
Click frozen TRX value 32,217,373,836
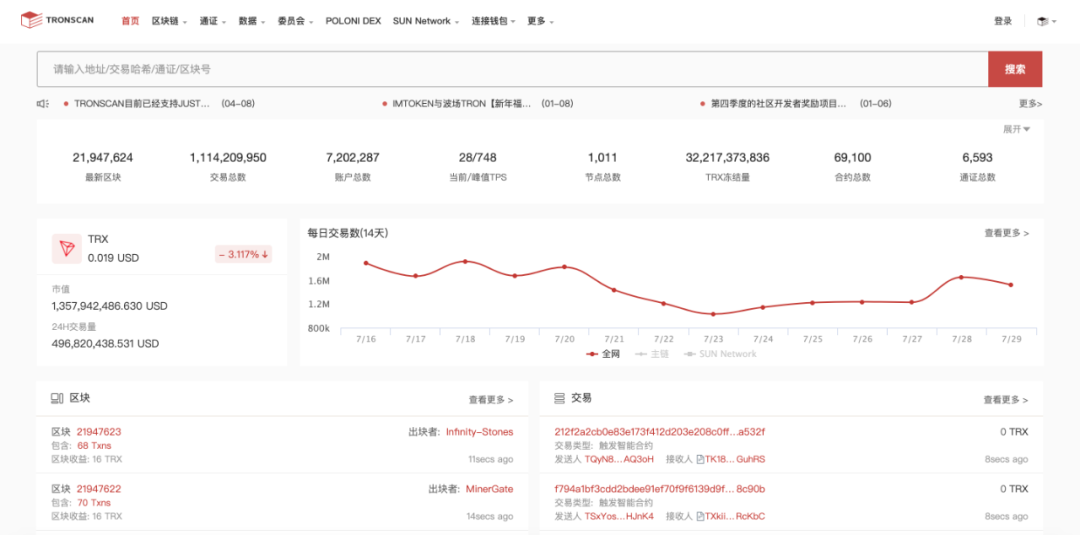click(x=727, y=158)
